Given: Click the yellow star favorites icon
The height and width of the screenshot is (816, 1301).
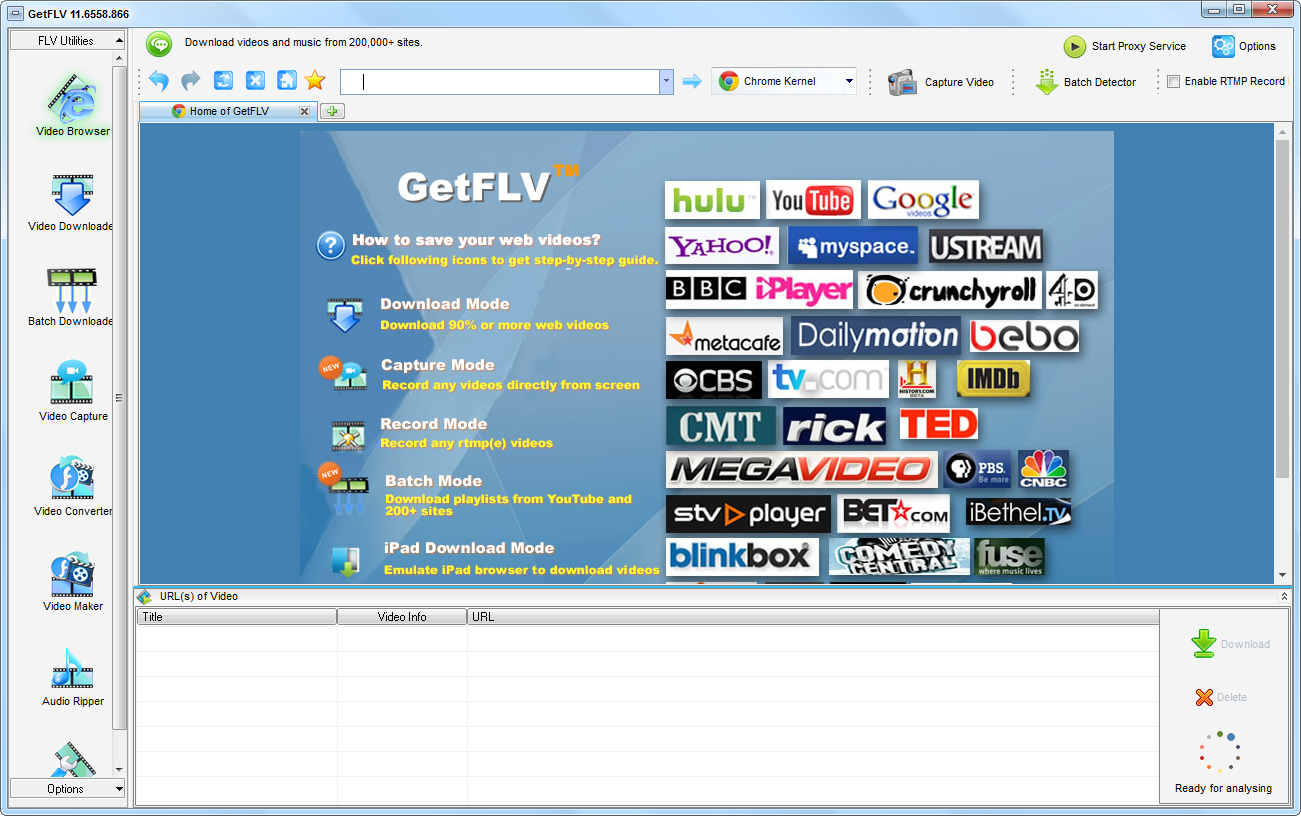Looking at the screenshot, I should pyautogui.click(x=315, y=81).
